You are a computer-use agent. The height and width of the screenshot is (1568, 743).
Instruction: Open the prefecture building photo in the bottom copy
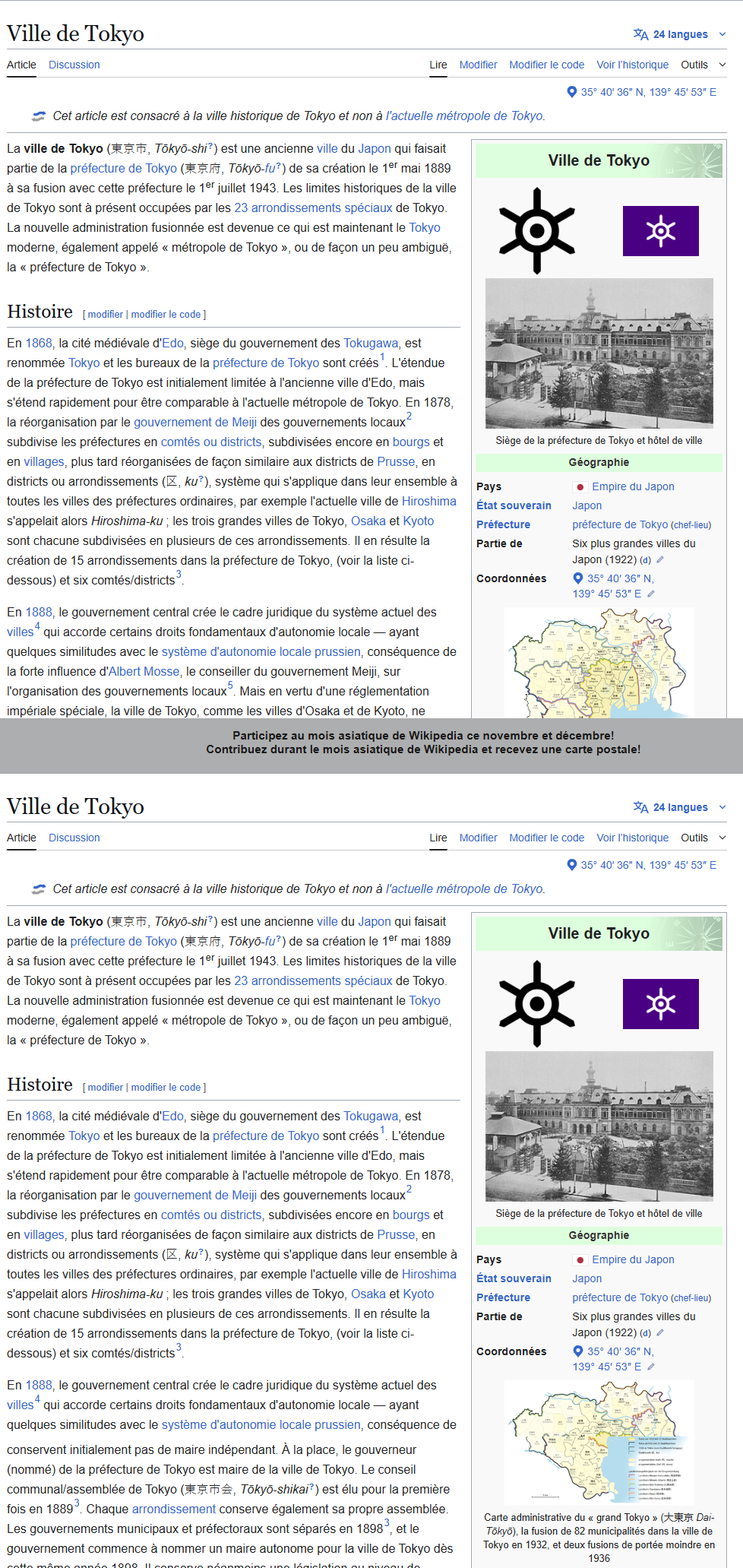pyautogui.click(x=599, y=1126)
